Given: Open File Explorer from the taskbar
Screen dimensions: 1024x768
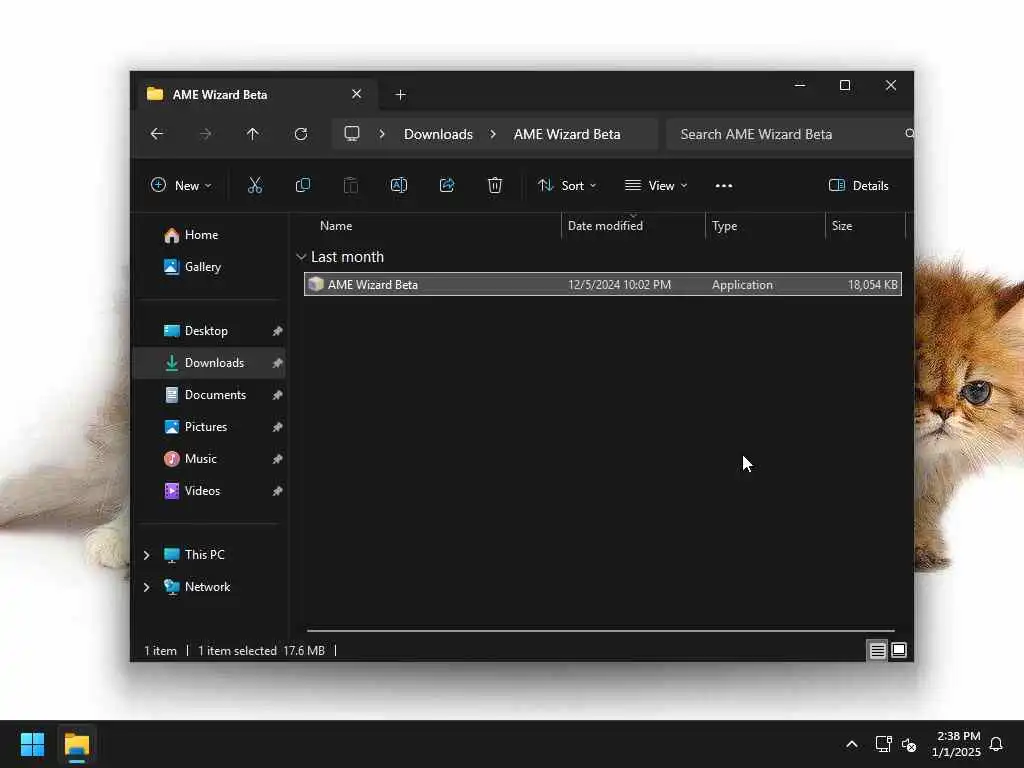Looking at the screenshot, I should (76, 744).
